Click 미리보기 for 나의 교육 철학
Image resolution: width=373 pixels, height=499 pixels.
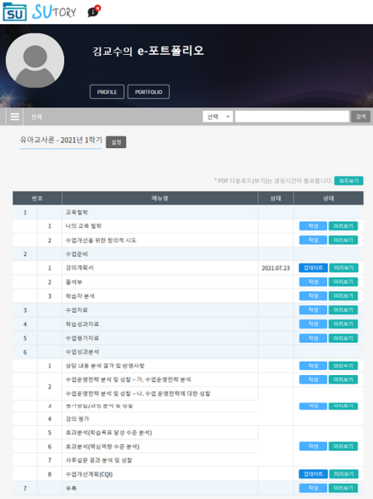click(x=343, y=226)
